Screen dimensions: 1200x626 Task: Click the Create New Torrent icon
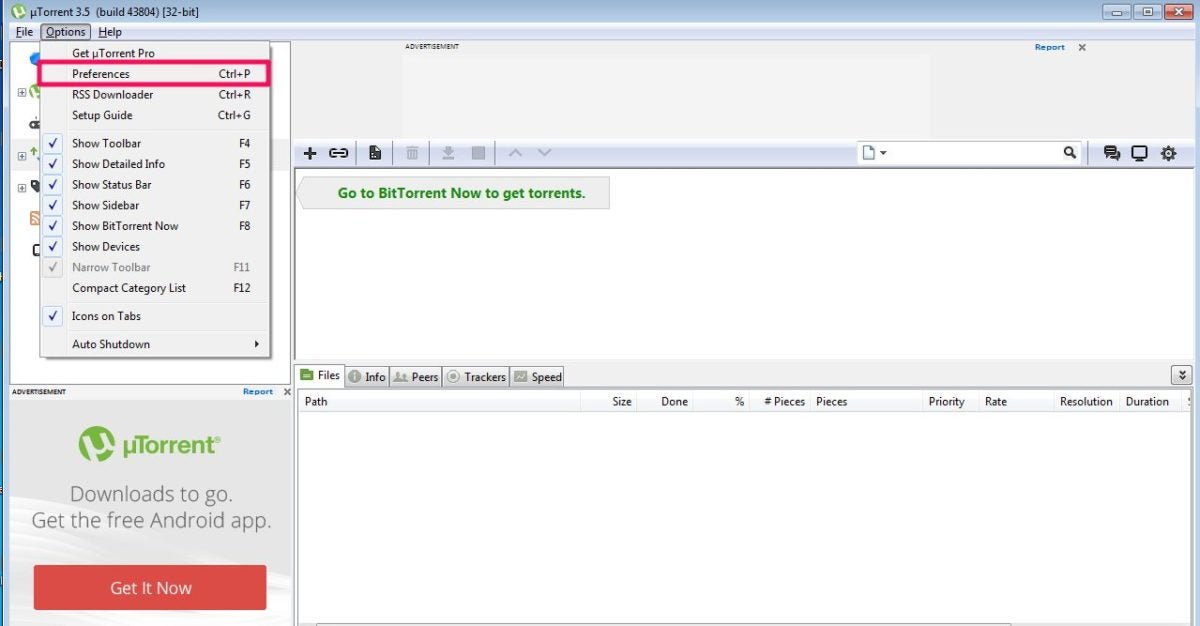(375, 153)
